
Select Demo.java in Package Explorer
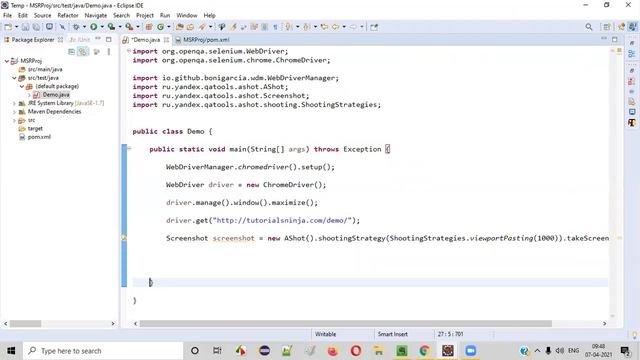click(56, 95)
